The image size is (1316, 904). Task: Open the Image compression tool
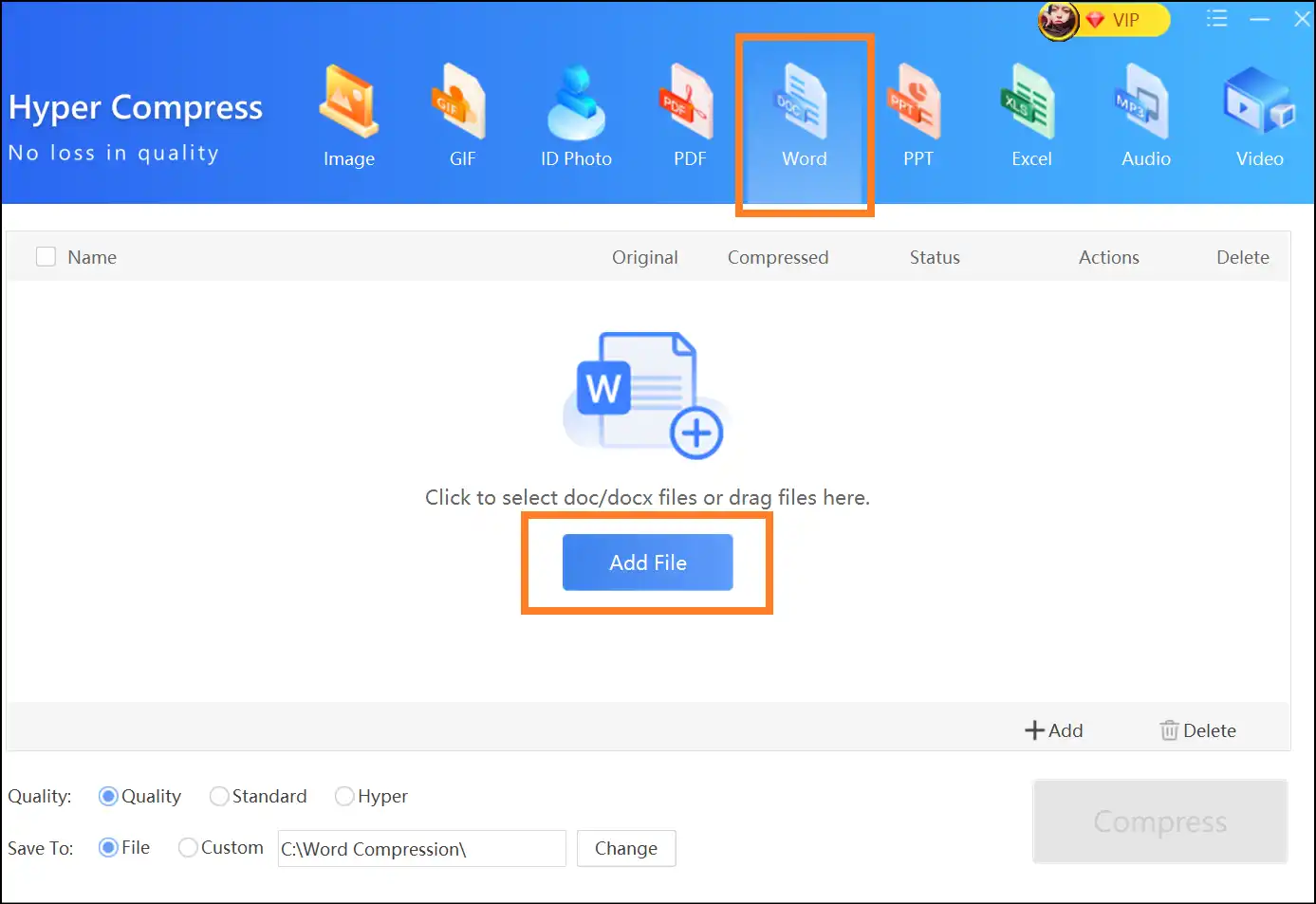pos(348,116)
